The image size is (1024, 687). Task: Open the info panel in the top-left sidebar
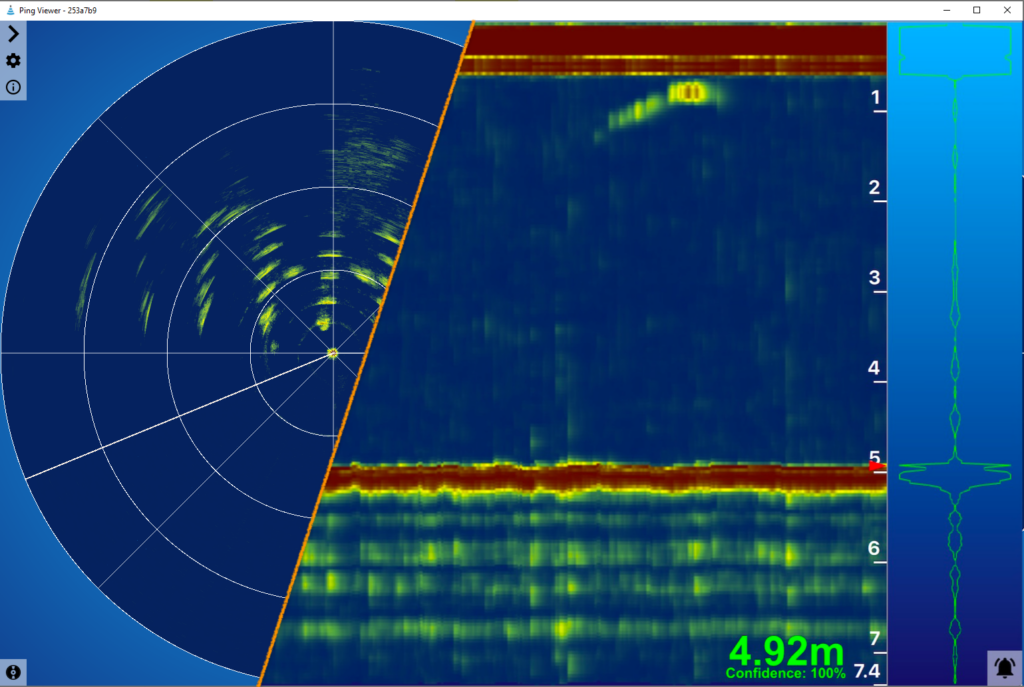click(13, 87)
